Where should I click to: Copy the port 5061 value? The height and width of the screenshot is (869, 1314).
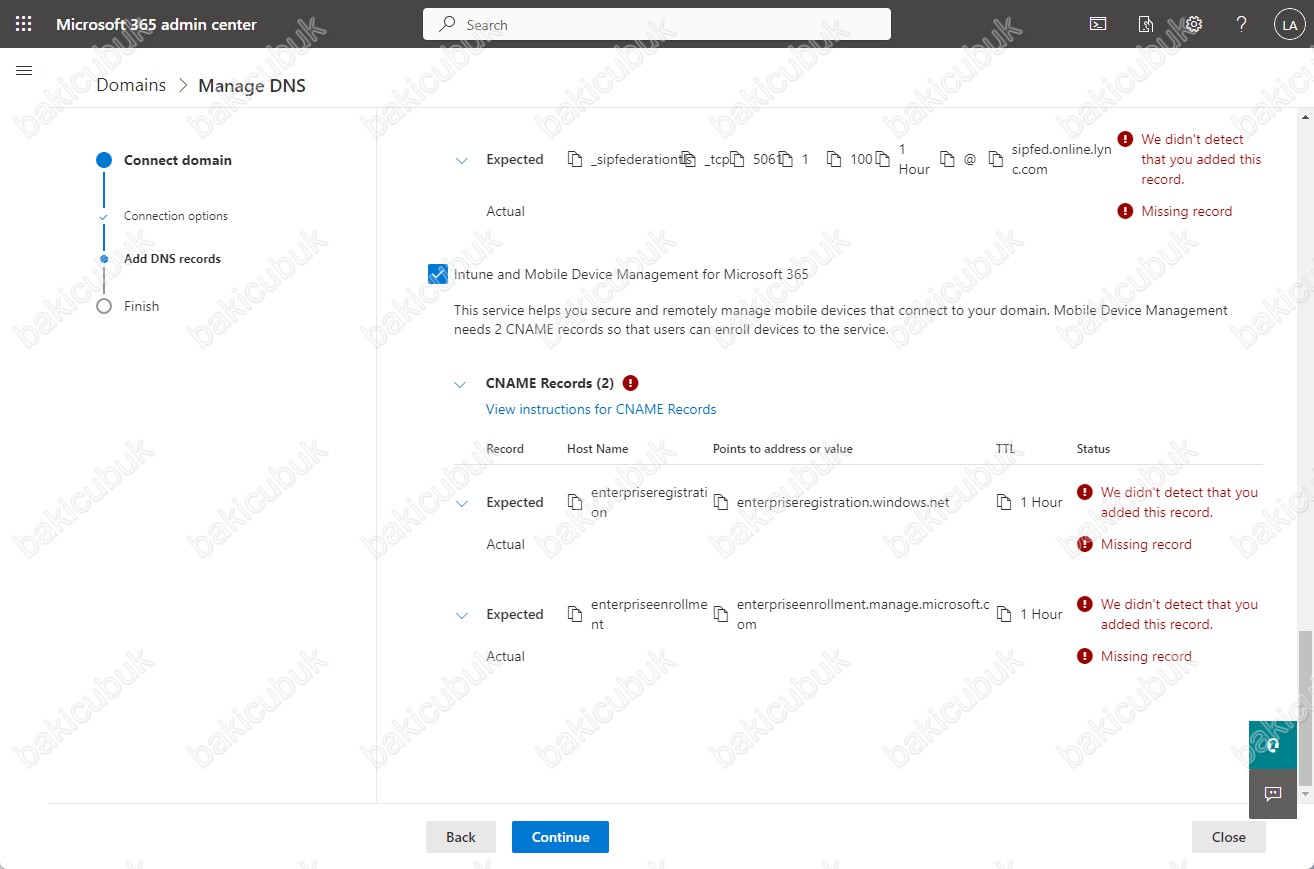(737, 160)
